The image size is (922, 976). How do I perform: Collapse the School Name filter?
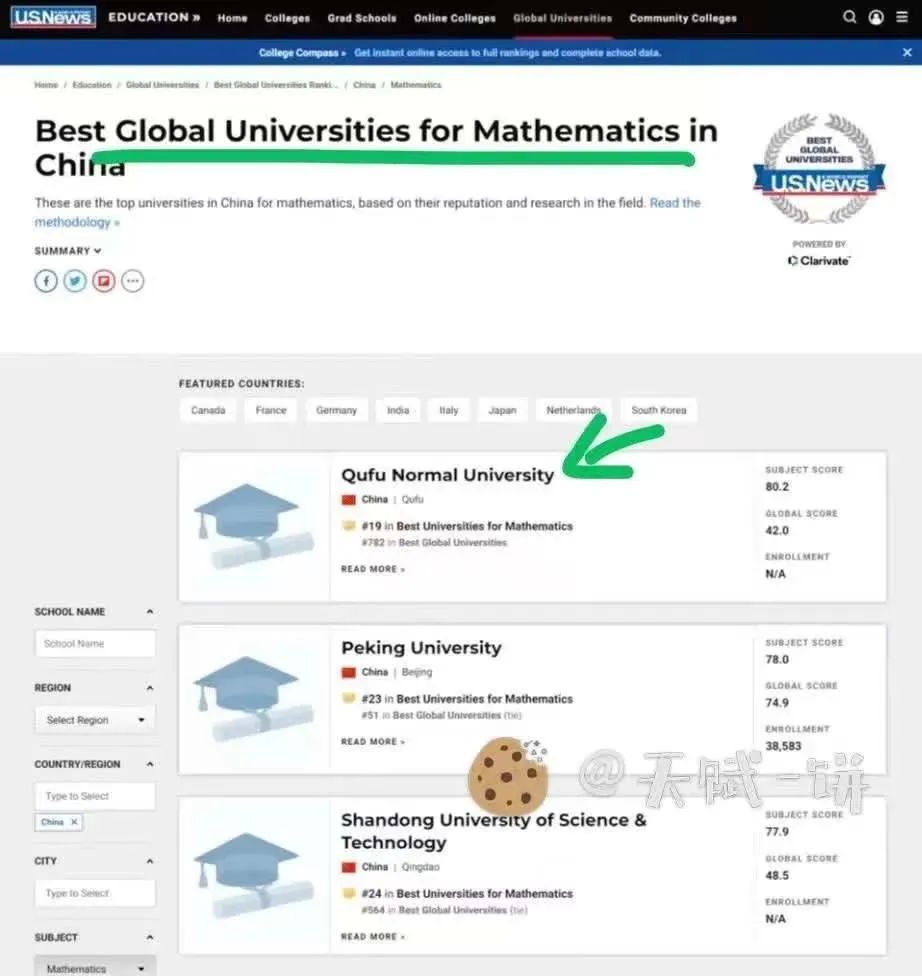(x=150, y=612)
